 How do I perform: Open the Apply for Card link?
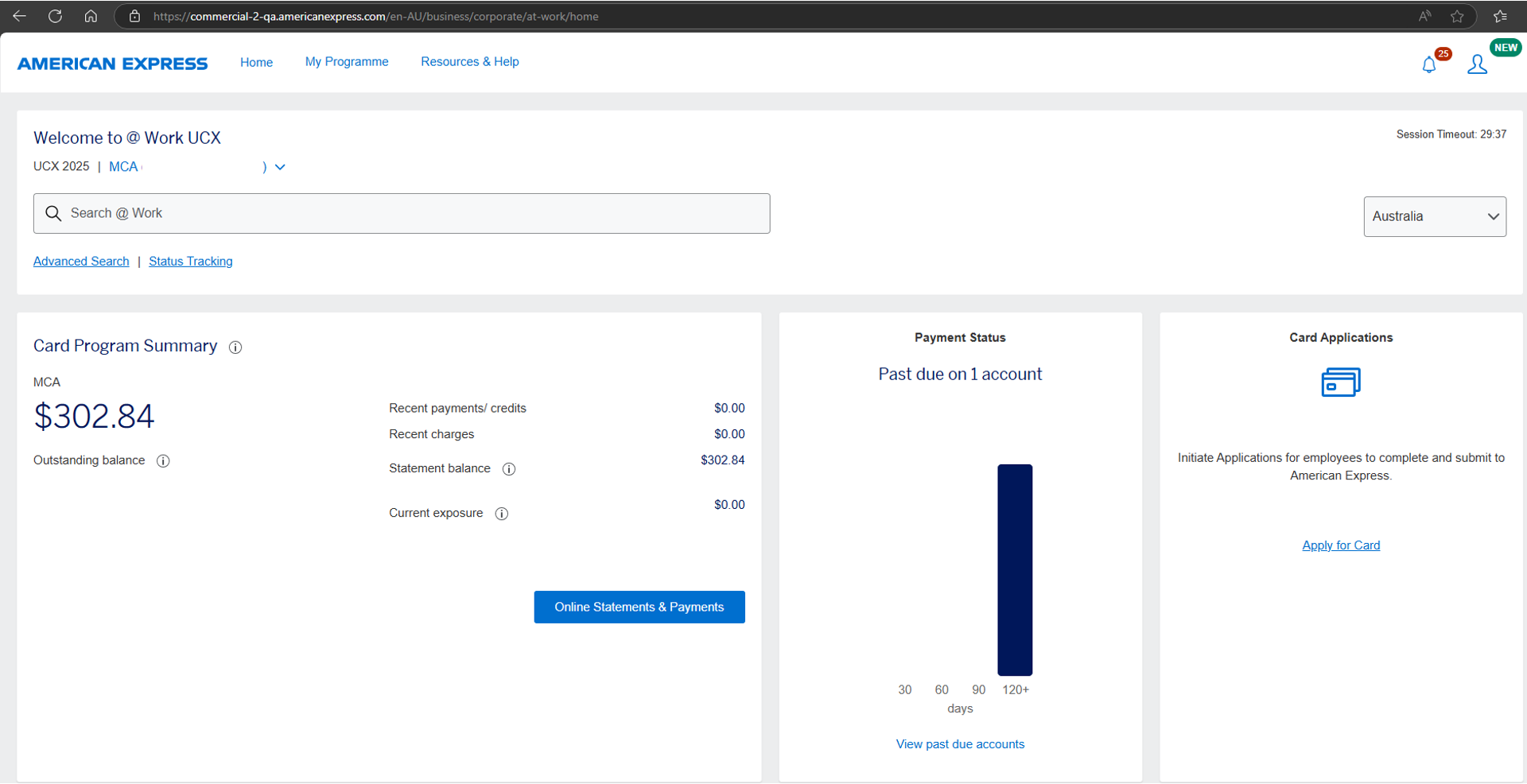click(x=1341, y=545)
